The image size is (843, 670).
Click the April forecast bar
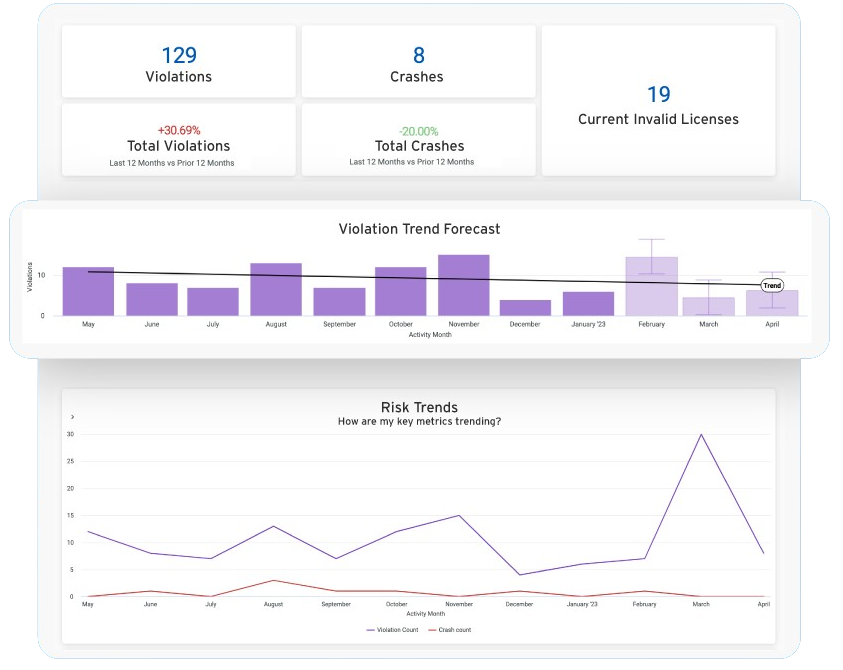772,302
